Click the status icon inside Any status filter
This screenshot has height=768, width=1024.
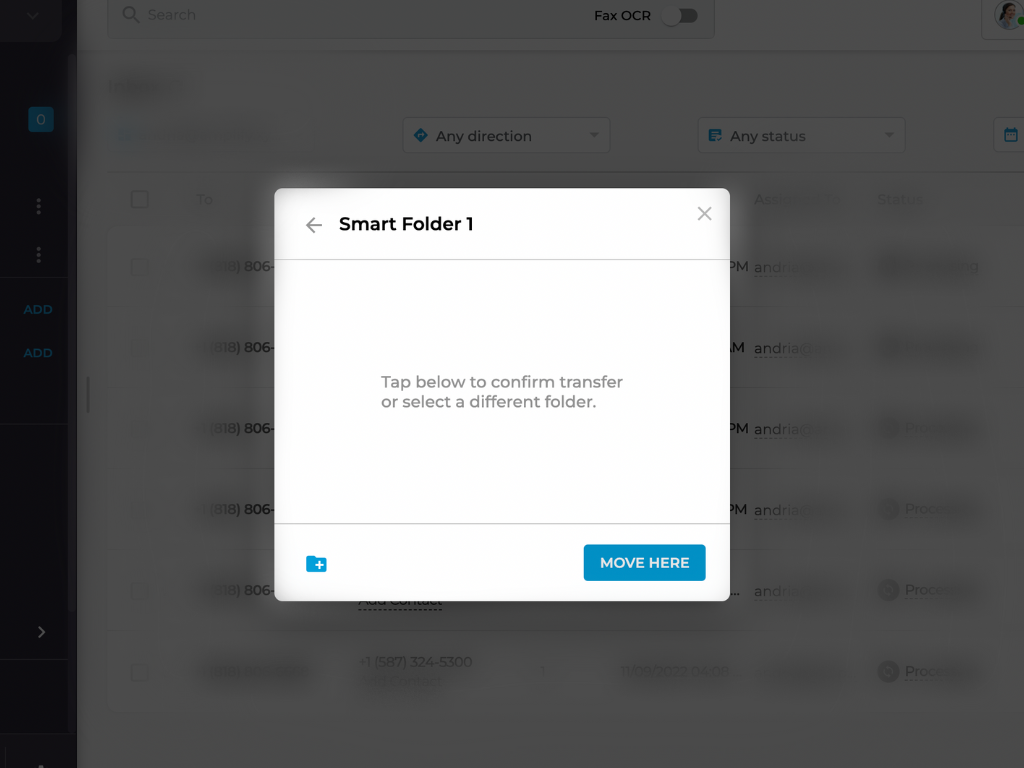pyautogui.click(x=713, y=134)
